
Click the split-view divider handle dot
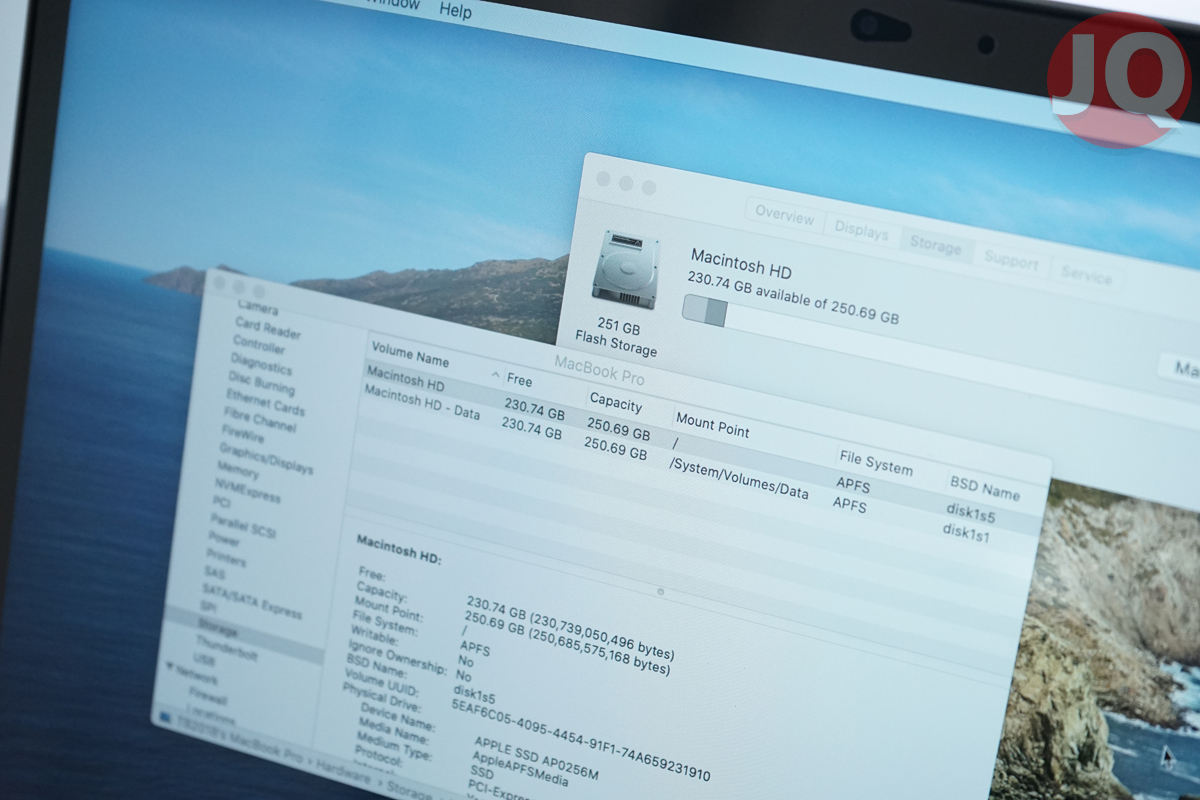pos(660,591)
